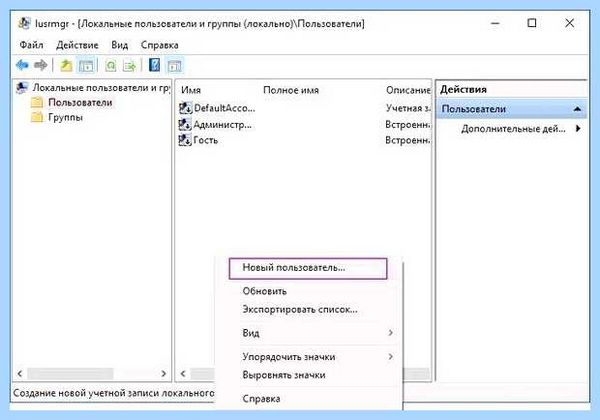This screenshot has width=600, height=420.
Task: Open the Действие menu
Action: [x=77, y=45]
